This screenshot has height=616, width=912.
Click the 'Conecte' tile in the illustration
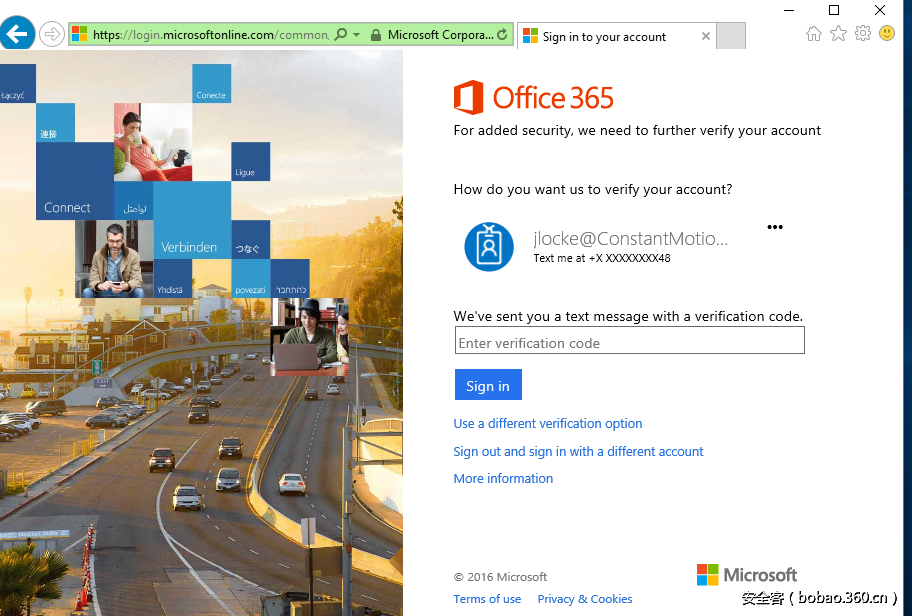[212, 84]
